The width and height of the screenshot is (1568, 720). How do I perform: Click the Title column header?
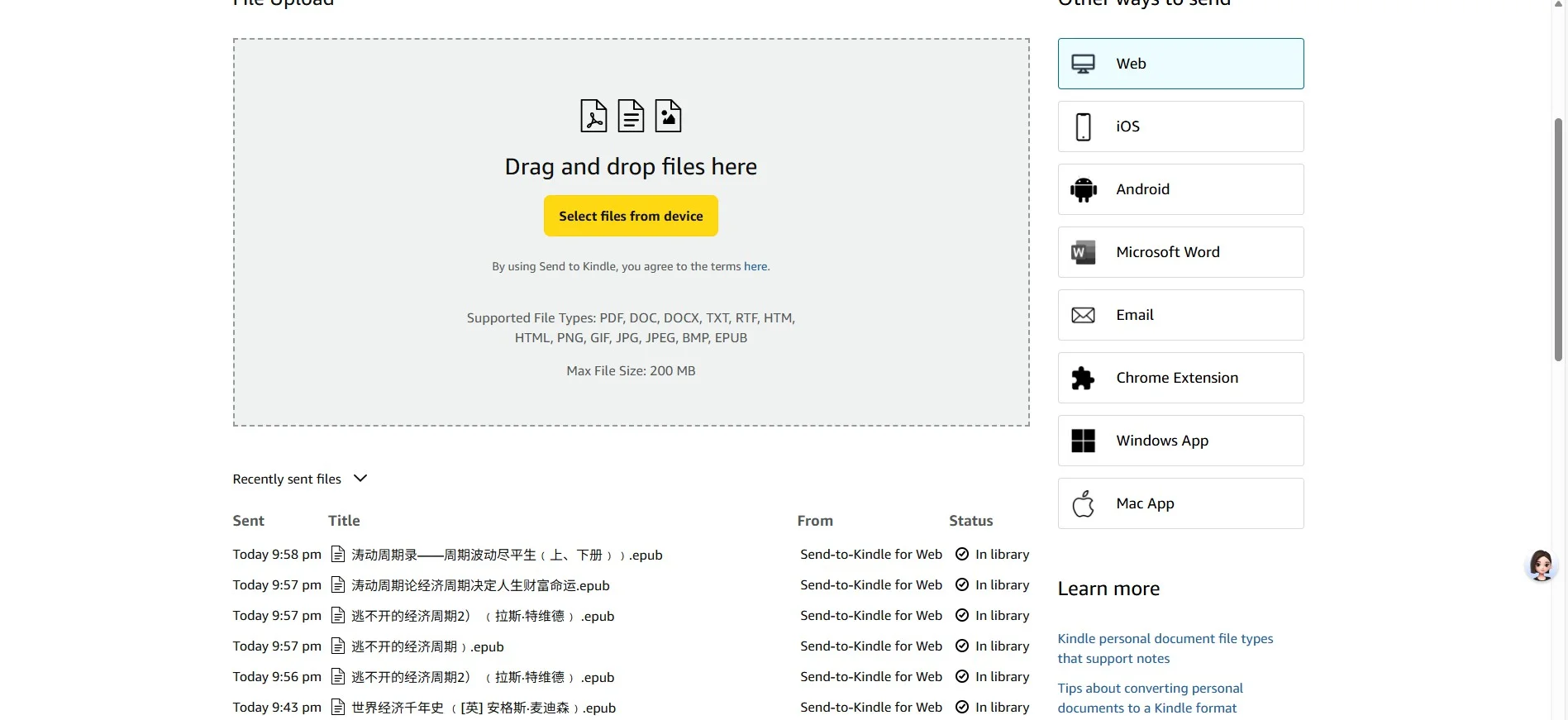point(344,521)
